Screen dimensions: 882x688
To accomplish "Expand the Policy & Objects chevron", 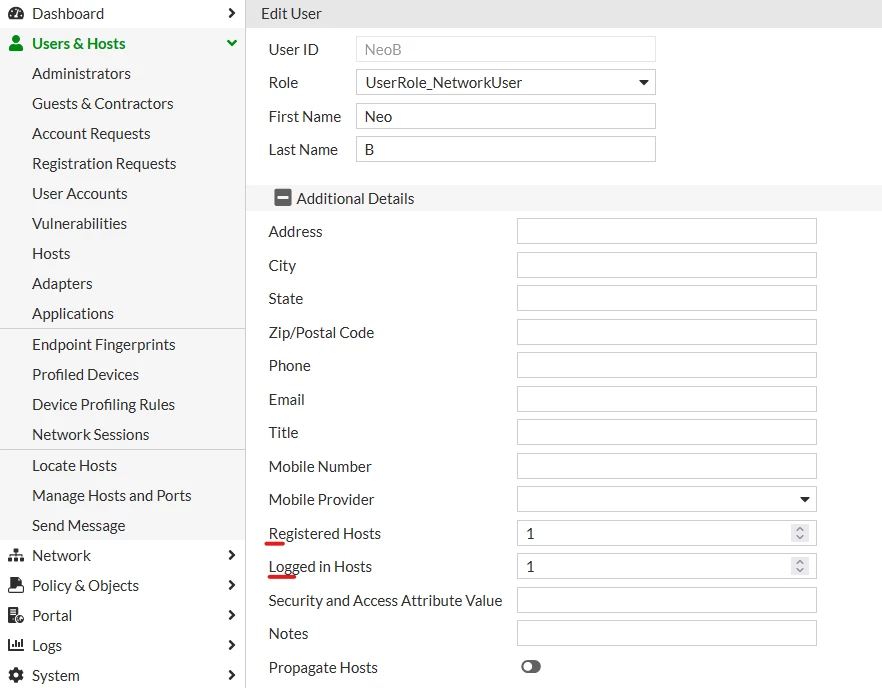I will (x=231, y=585).
